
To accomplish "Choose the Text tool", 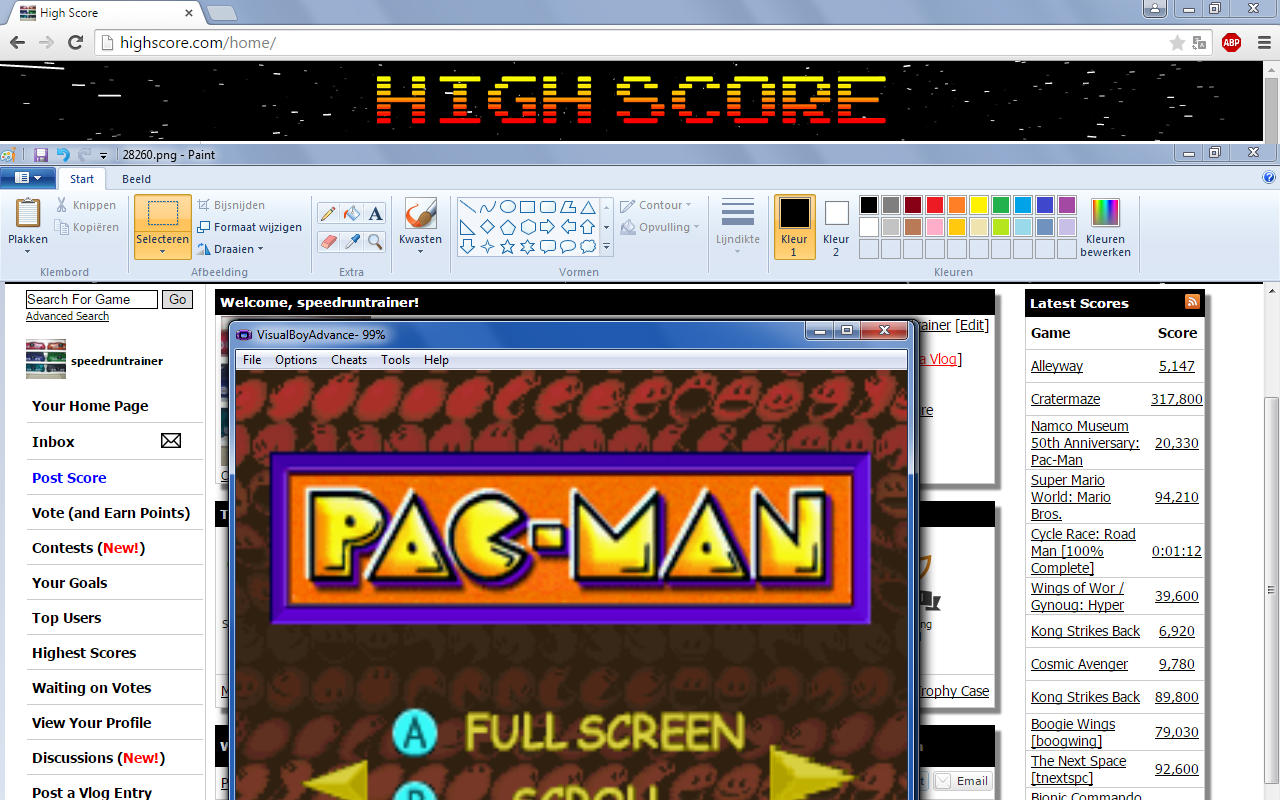I will [375, 213].
